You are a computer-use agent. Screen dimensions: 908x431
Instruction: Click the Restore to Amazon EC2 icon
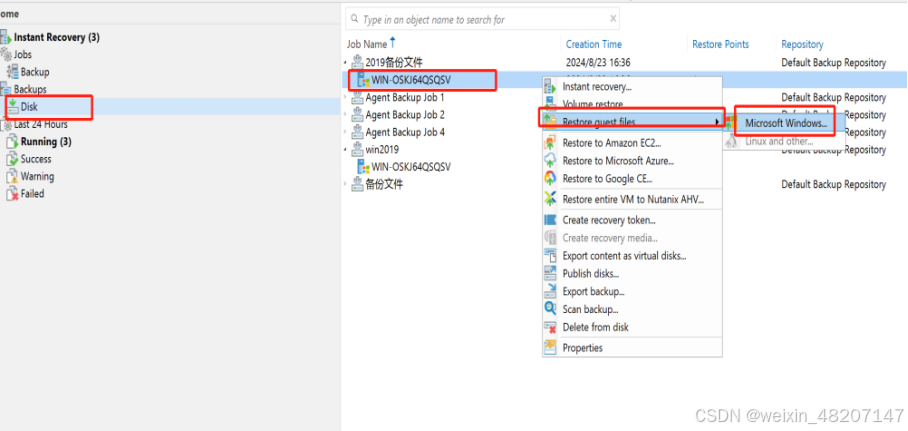[x=550, y=143]
